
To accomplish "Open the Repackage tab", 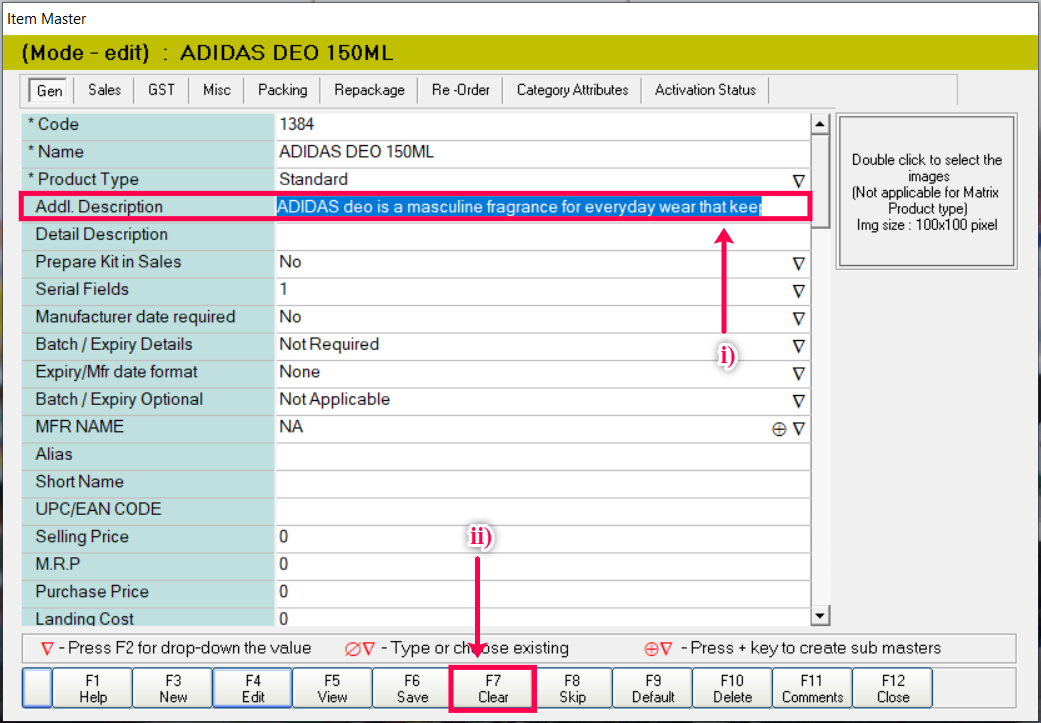I will [x=369, y=90].
